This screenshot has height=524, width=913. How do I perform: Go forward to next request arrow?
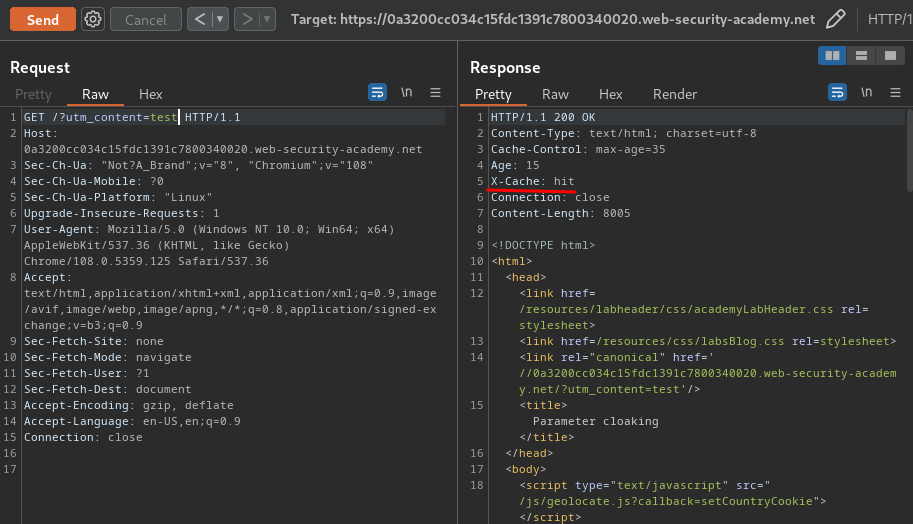[x=247, y=19]
